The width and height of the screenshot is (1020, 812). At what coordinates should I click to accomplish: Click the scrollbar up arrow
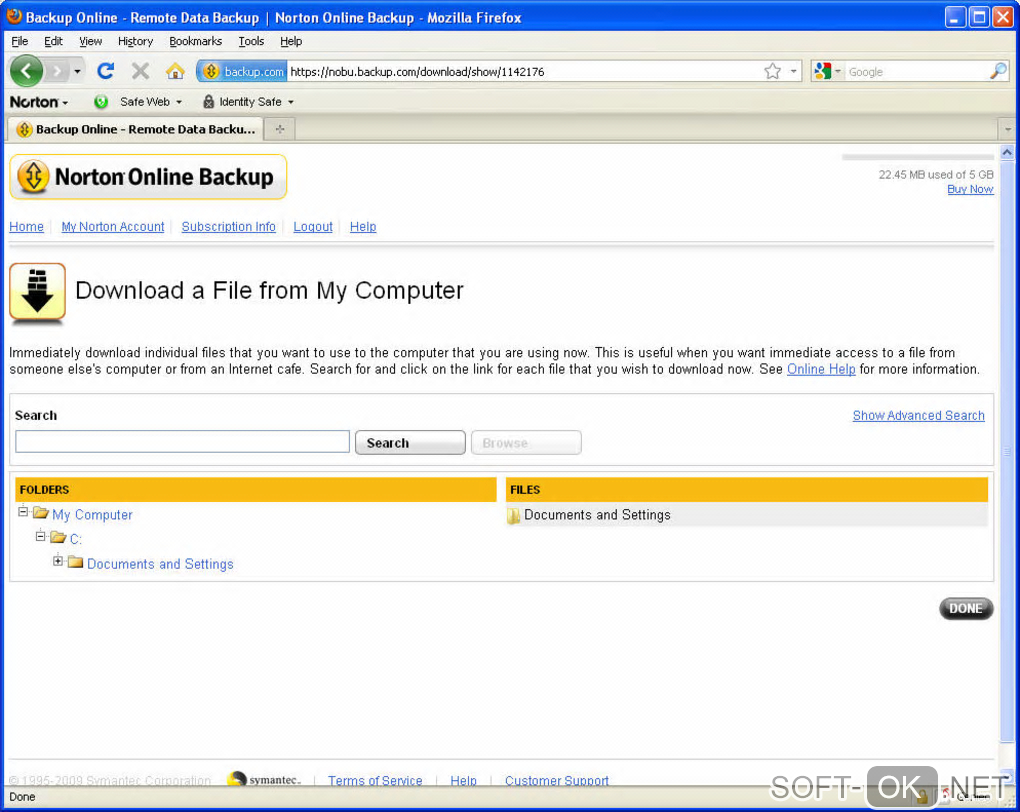coord(1007,153)
